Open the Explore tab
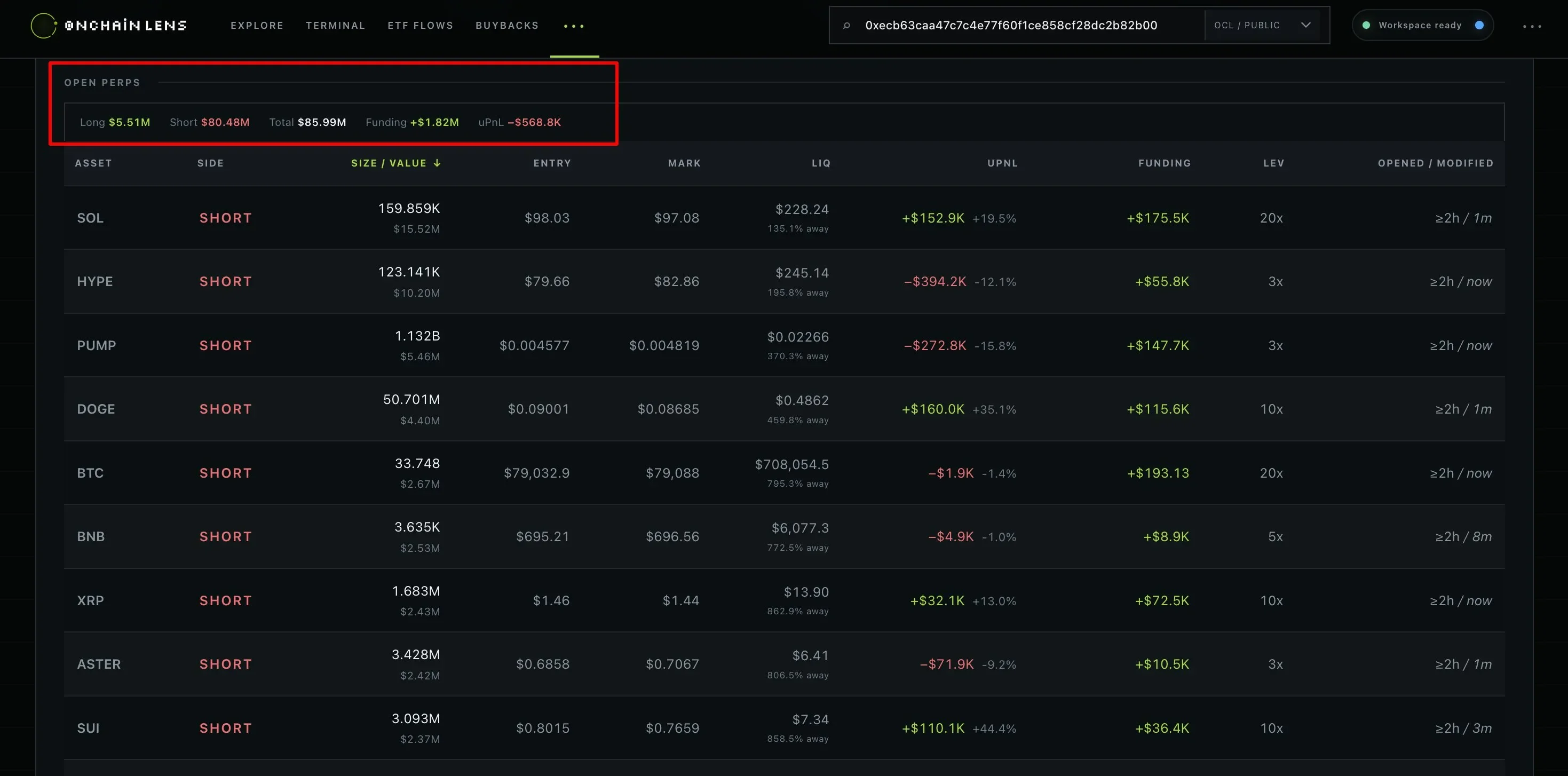Viewport: 1568px width, 776px height. tap(257, 26)
